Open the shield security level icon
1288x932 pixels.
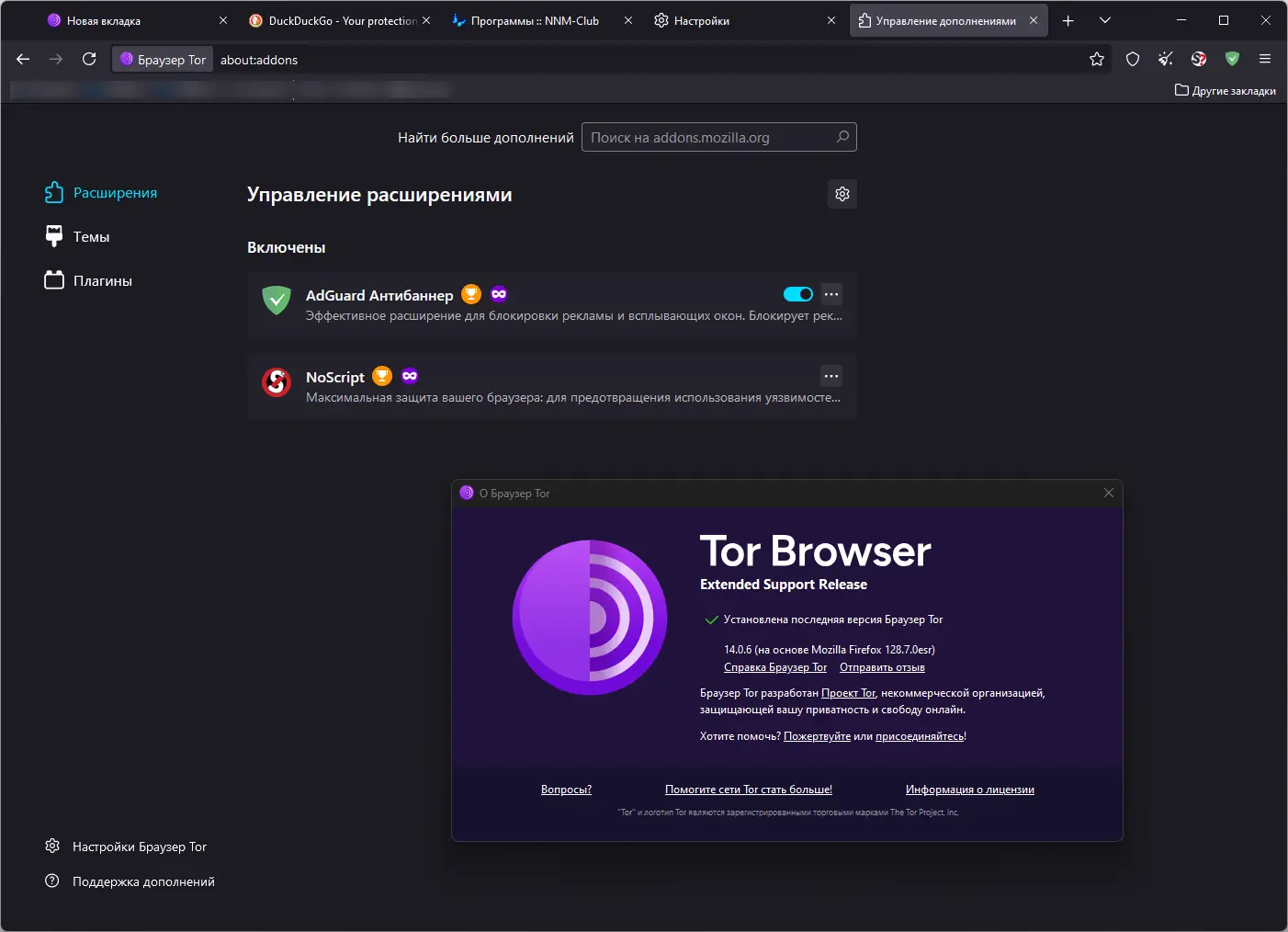[1133, 60]
